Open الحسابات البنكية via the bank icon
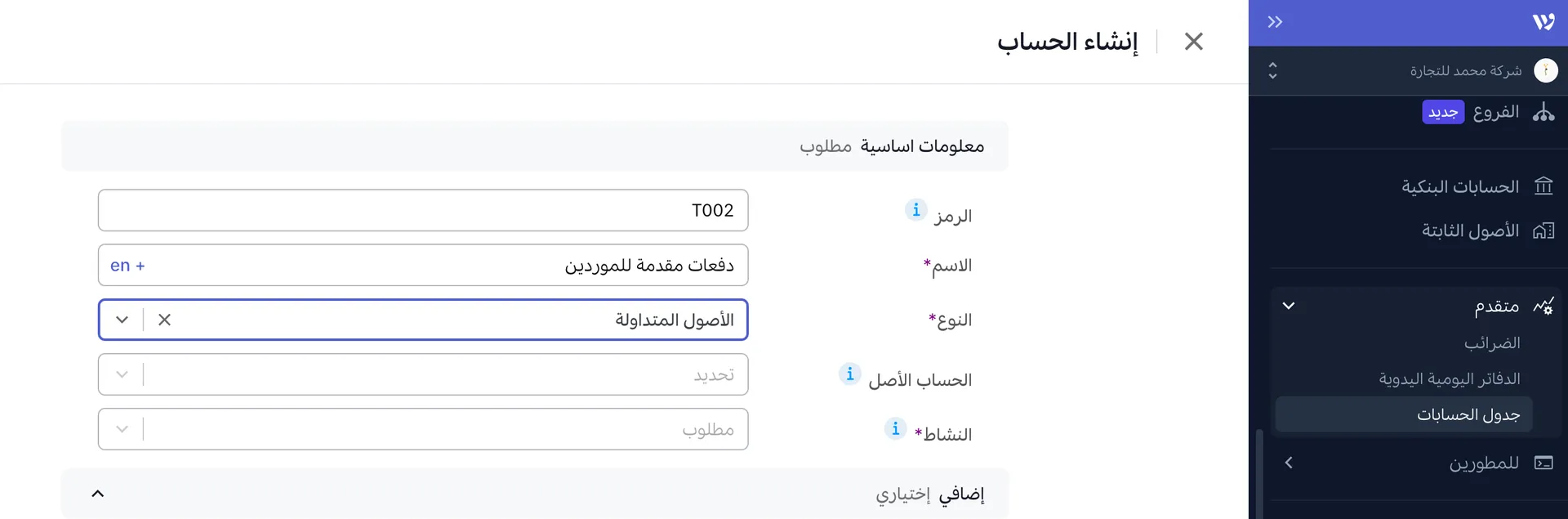Screen dimensions: 1568x519 tap(1543, 186)
